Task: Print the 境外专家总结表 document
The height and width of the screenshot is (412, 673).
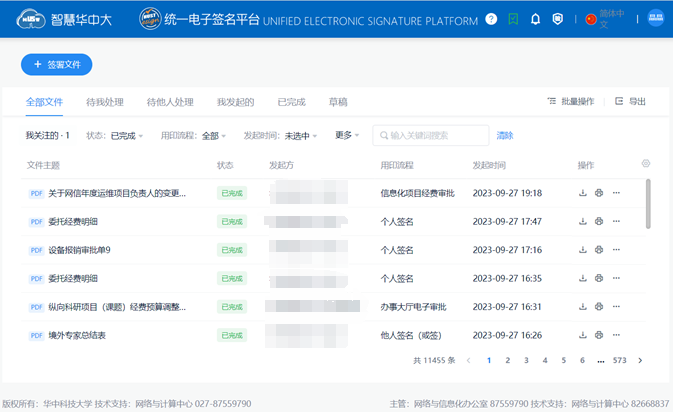Action: 599,335
